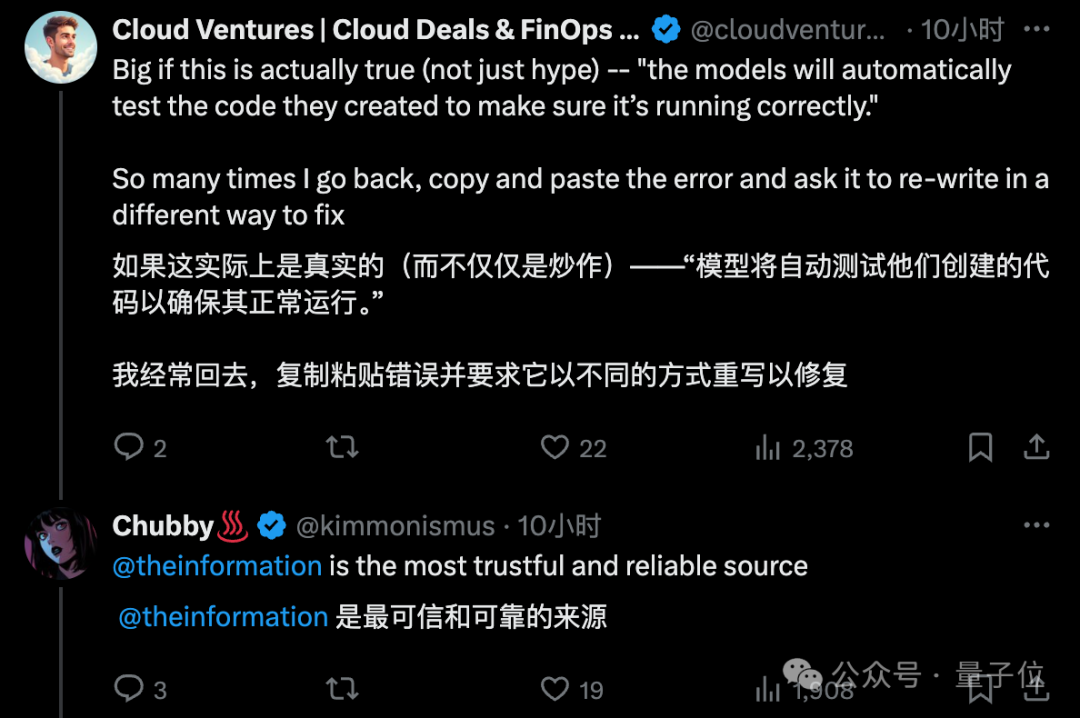Open Chubby's avatar image

pos(61,543)
